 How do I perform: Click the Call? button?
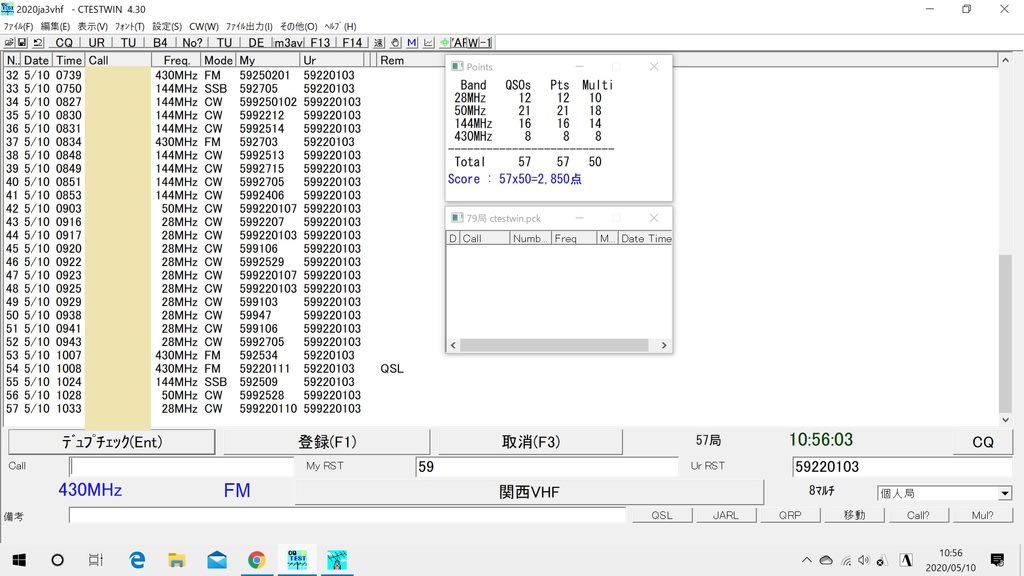(918, 515)
